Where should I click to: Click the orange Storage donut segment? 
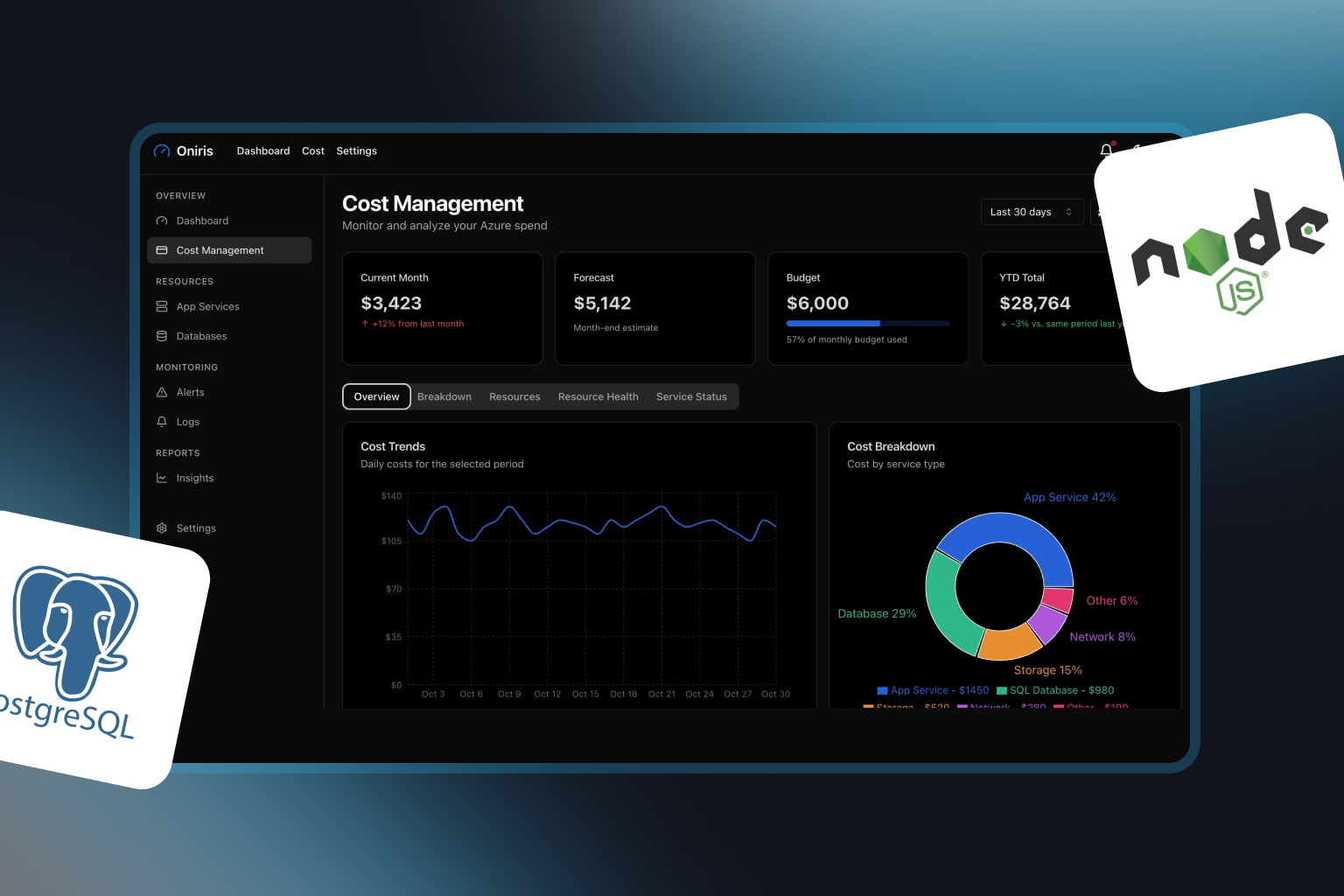[1008, 643]
